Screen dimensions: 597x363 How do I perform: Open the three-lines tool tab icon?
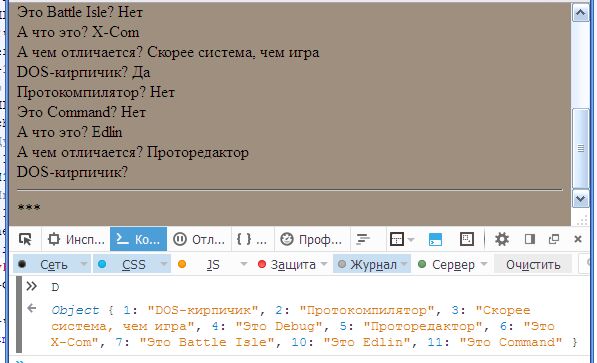pyautogui.click(x=363, y=239)
